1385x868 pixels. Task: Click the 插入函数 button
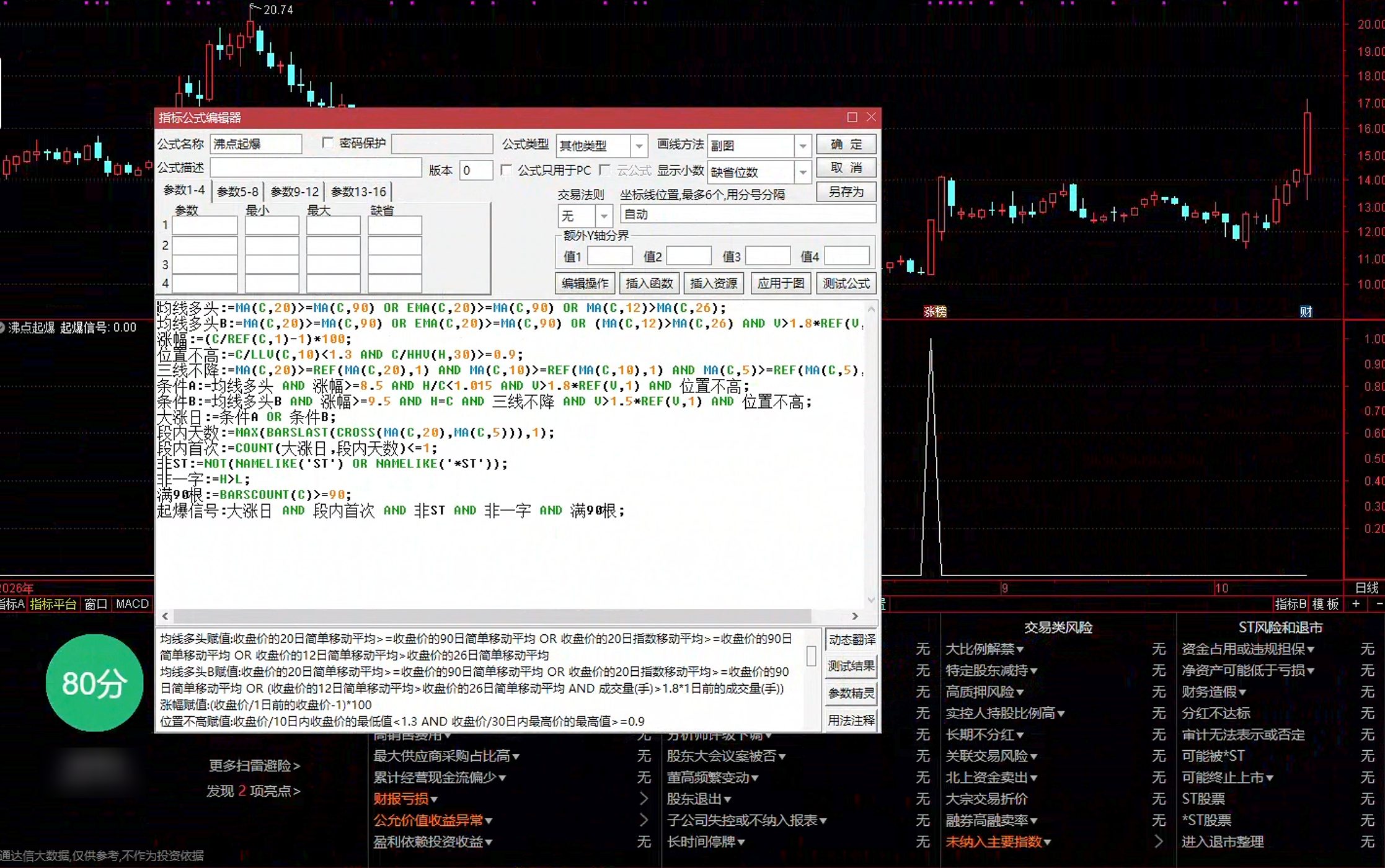(x=649, y=283)
